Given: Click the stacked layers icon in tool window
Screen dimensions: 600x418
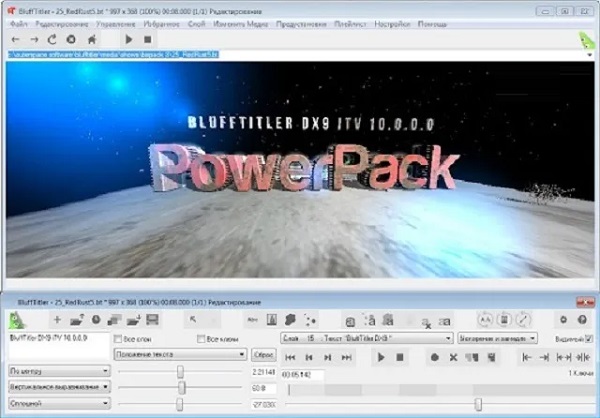Looking at the screenshot, I should pyautogui.click(x=115, y=320).
